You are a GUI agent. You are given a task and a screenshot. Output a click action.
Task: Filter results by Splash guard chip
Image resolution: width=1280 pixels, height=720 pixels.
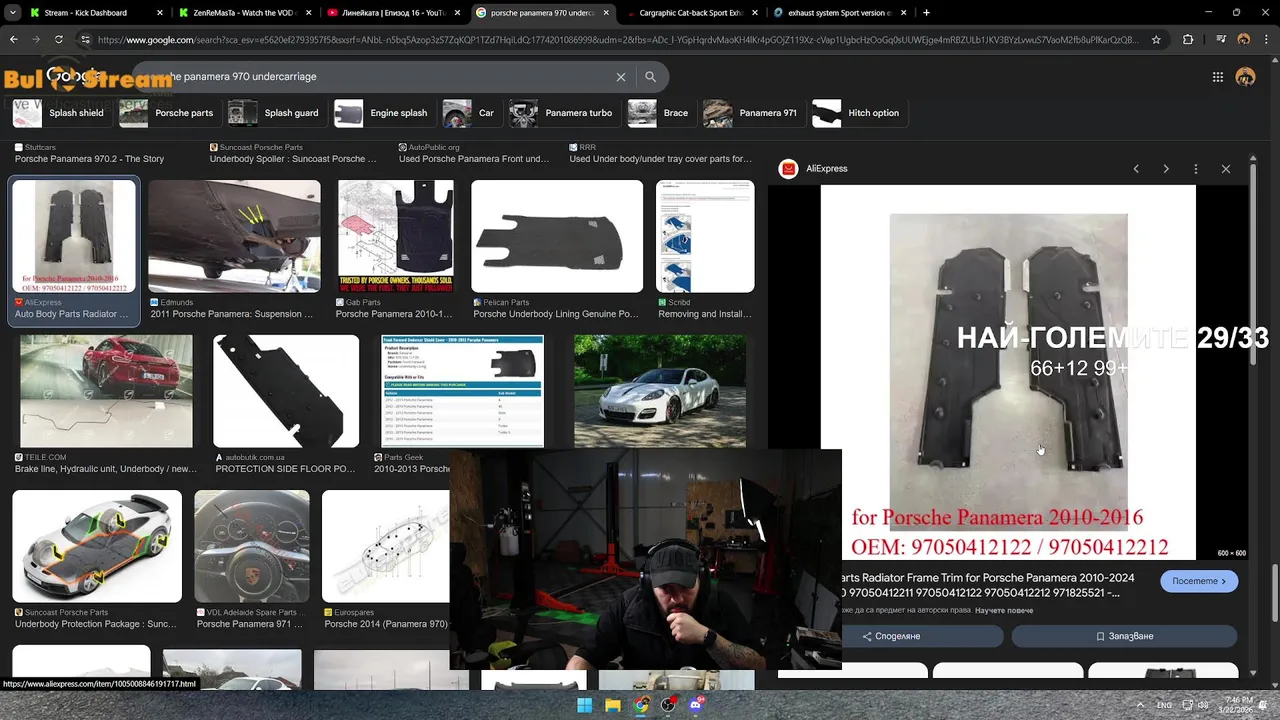tap(276, 113)
